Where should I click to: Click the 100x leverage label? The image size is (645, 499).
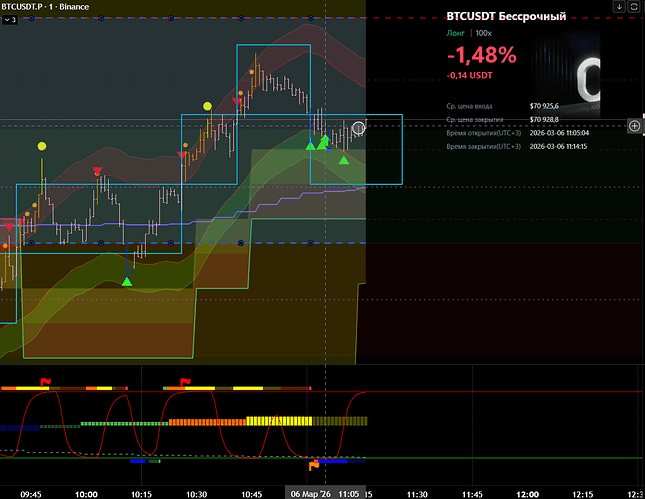click(x=486, y=33)
